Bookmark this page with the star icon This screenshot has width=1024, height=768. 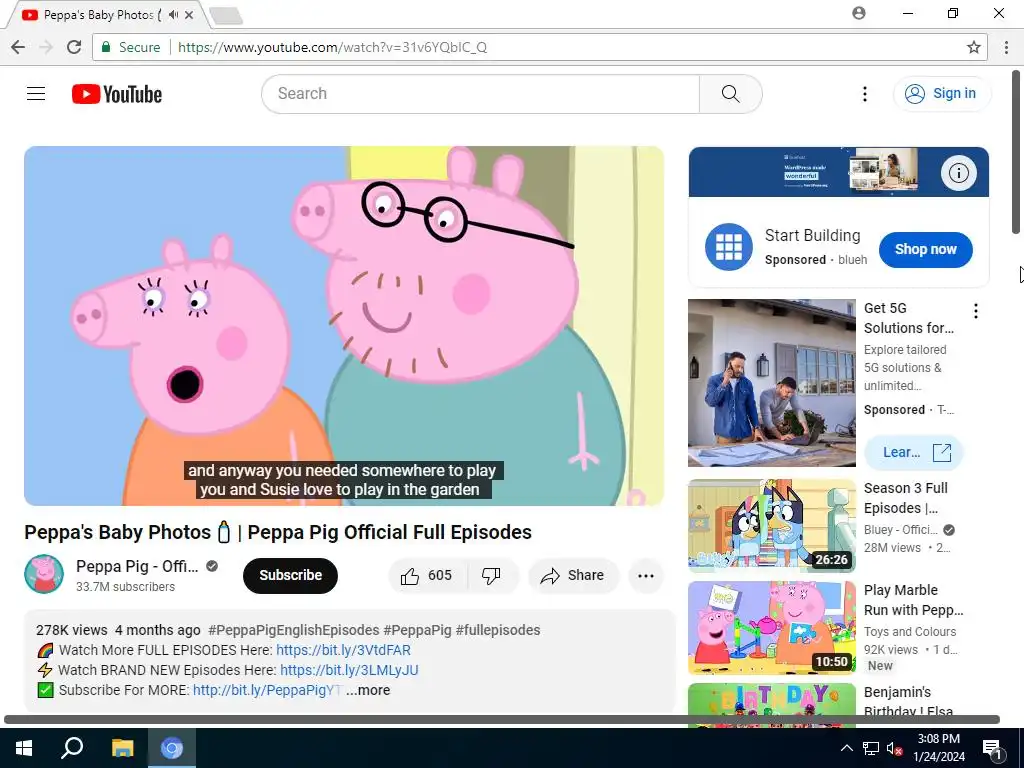click(974, 47)
